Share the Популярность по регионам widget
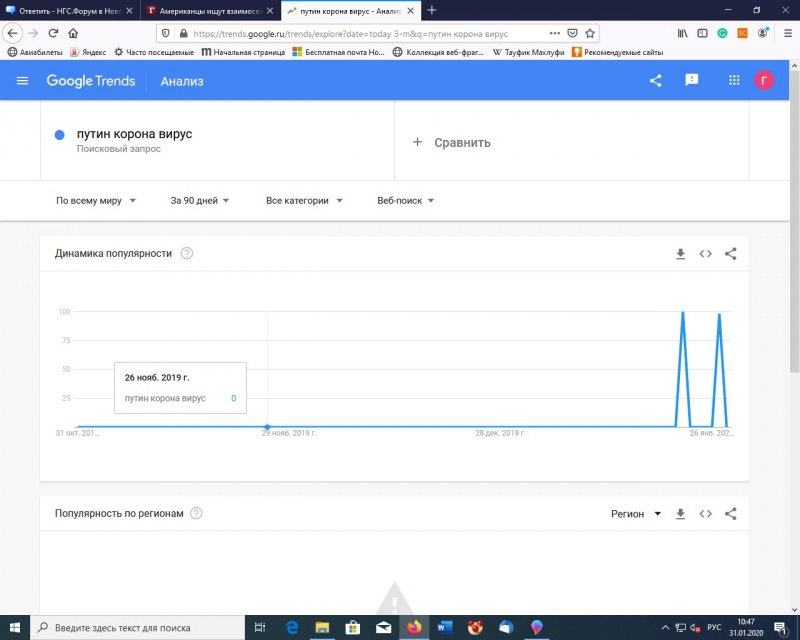This screenshot has height=640, width=800. pos(731,514)
